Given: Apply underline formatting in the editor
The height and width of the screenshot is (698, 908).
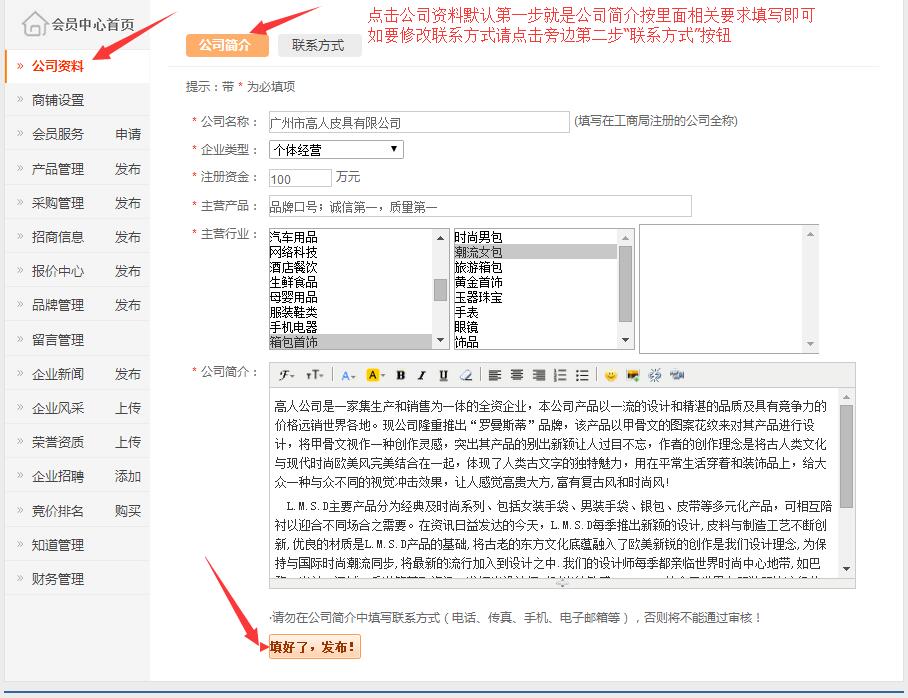Looking at the screenshot, I should [443, 375].
